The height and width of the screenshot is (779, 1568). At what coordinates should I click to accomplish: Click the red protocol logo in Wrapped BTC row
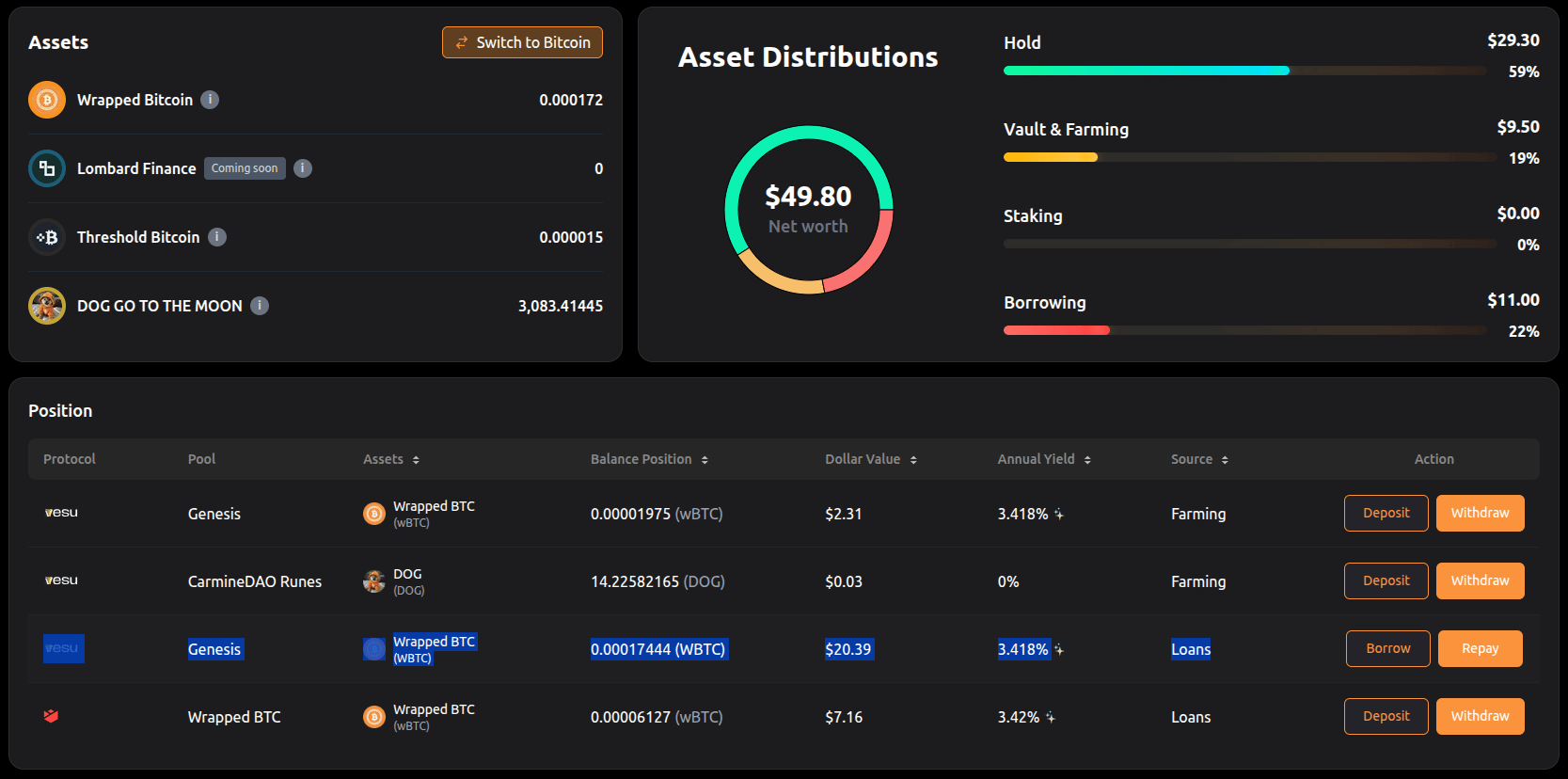[52, 716]
